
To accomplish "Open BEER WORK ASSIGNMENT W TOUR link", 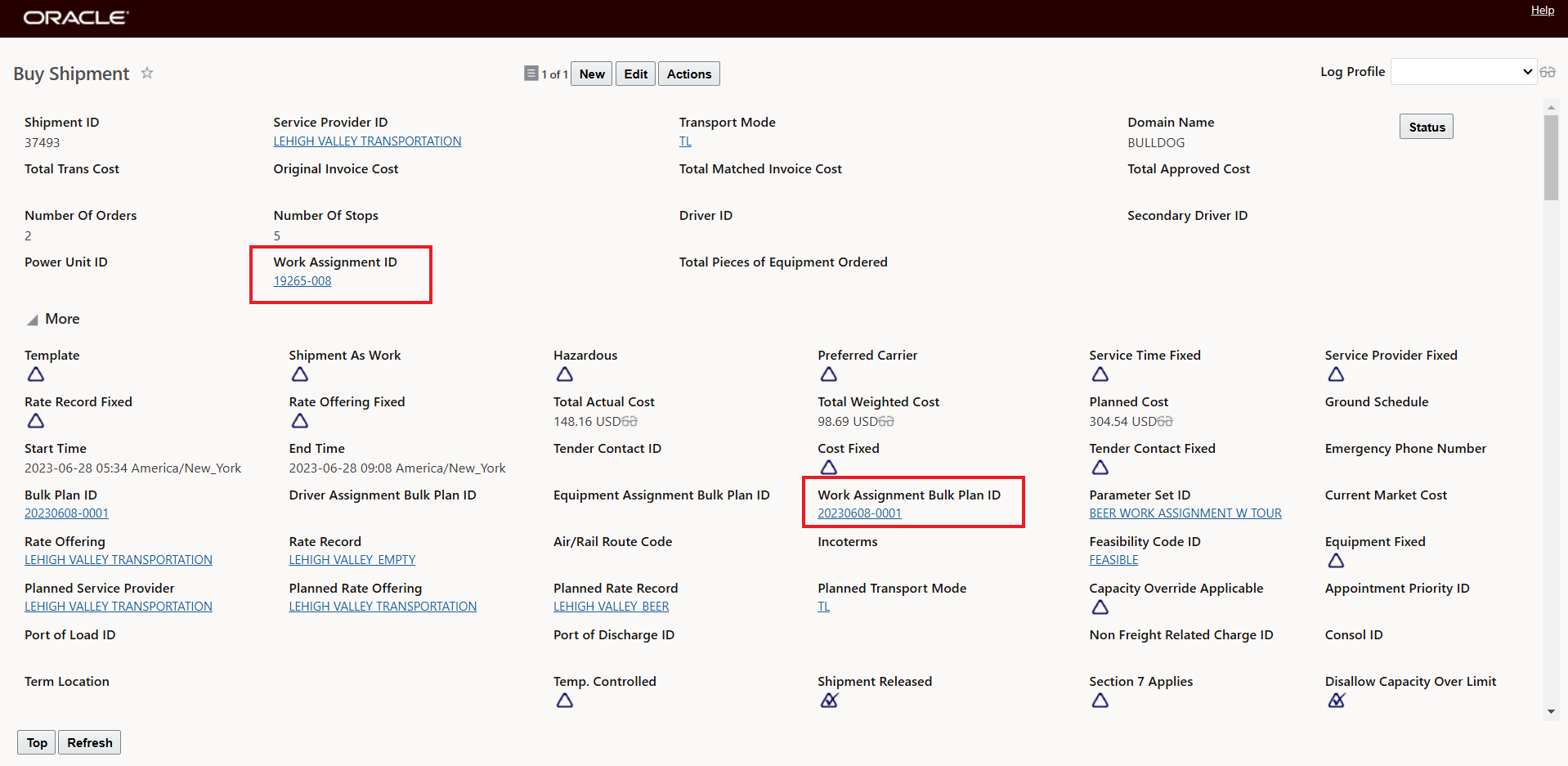I will pos(1185,513).
